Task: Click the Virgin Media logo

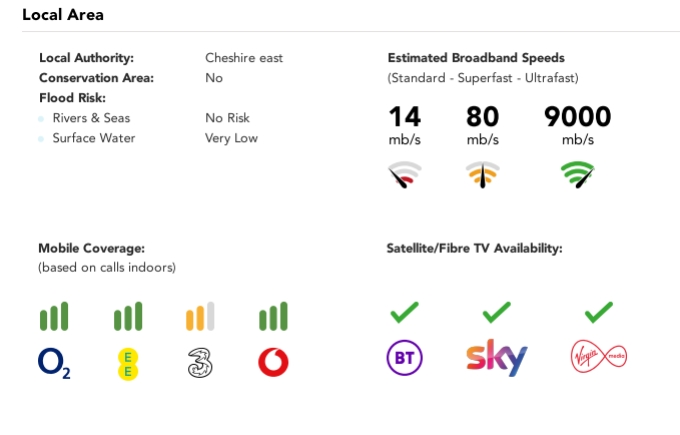Action: (x=598, y=358)
